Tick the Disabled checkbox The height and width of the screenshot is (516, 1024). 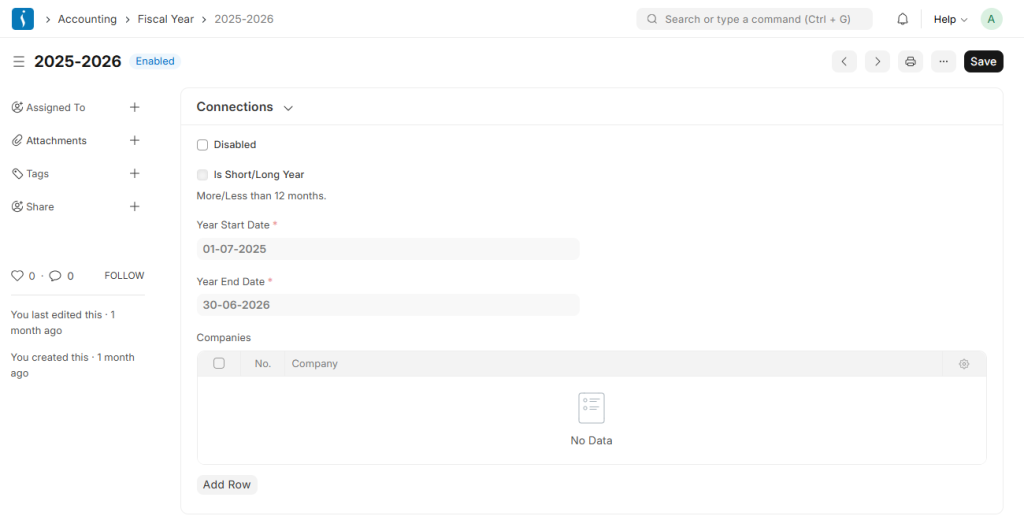pyautogui.click(x=202, y=145)
